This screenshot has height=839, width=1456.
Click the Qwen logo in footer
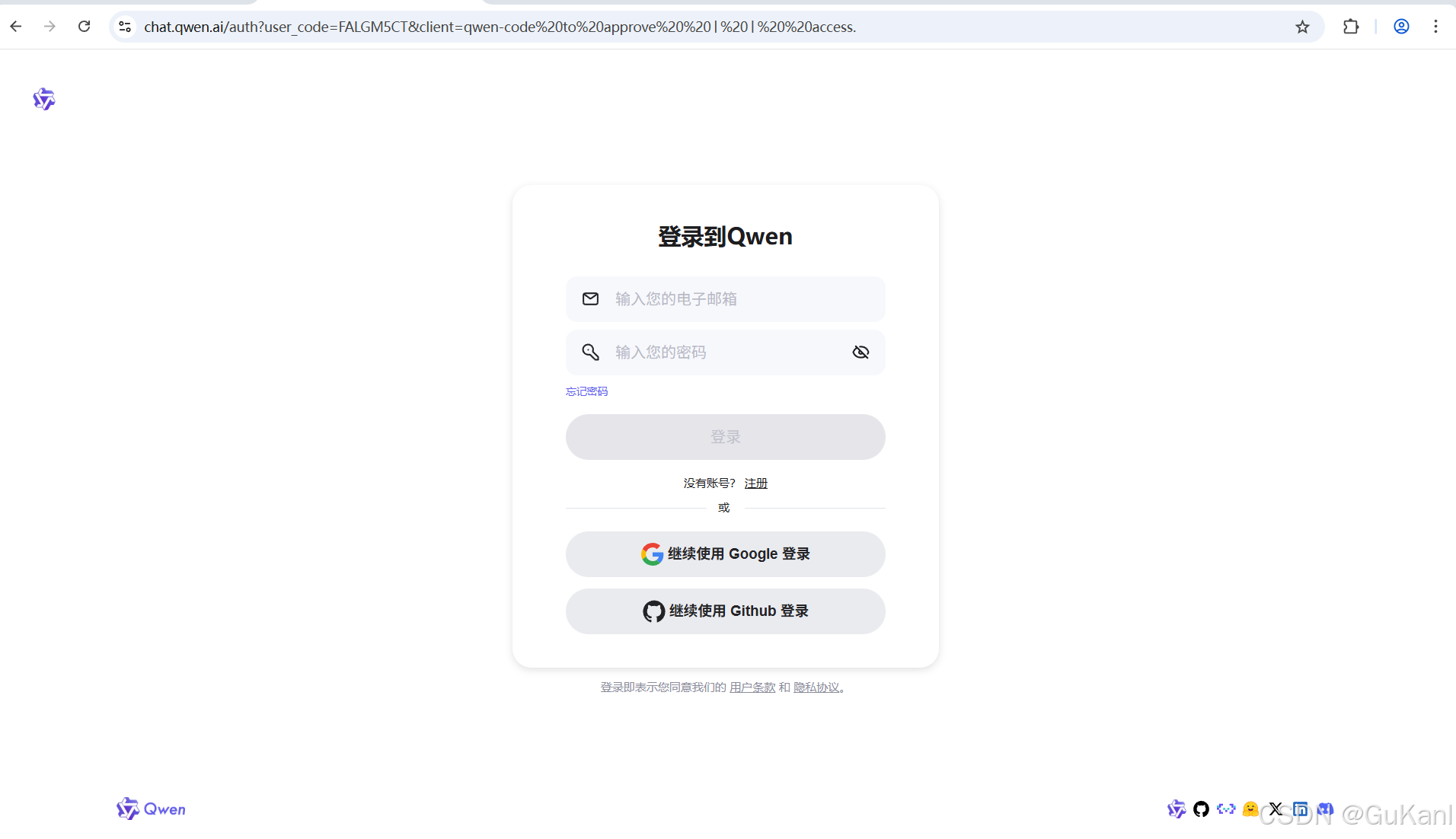click(x=150, y=809)
